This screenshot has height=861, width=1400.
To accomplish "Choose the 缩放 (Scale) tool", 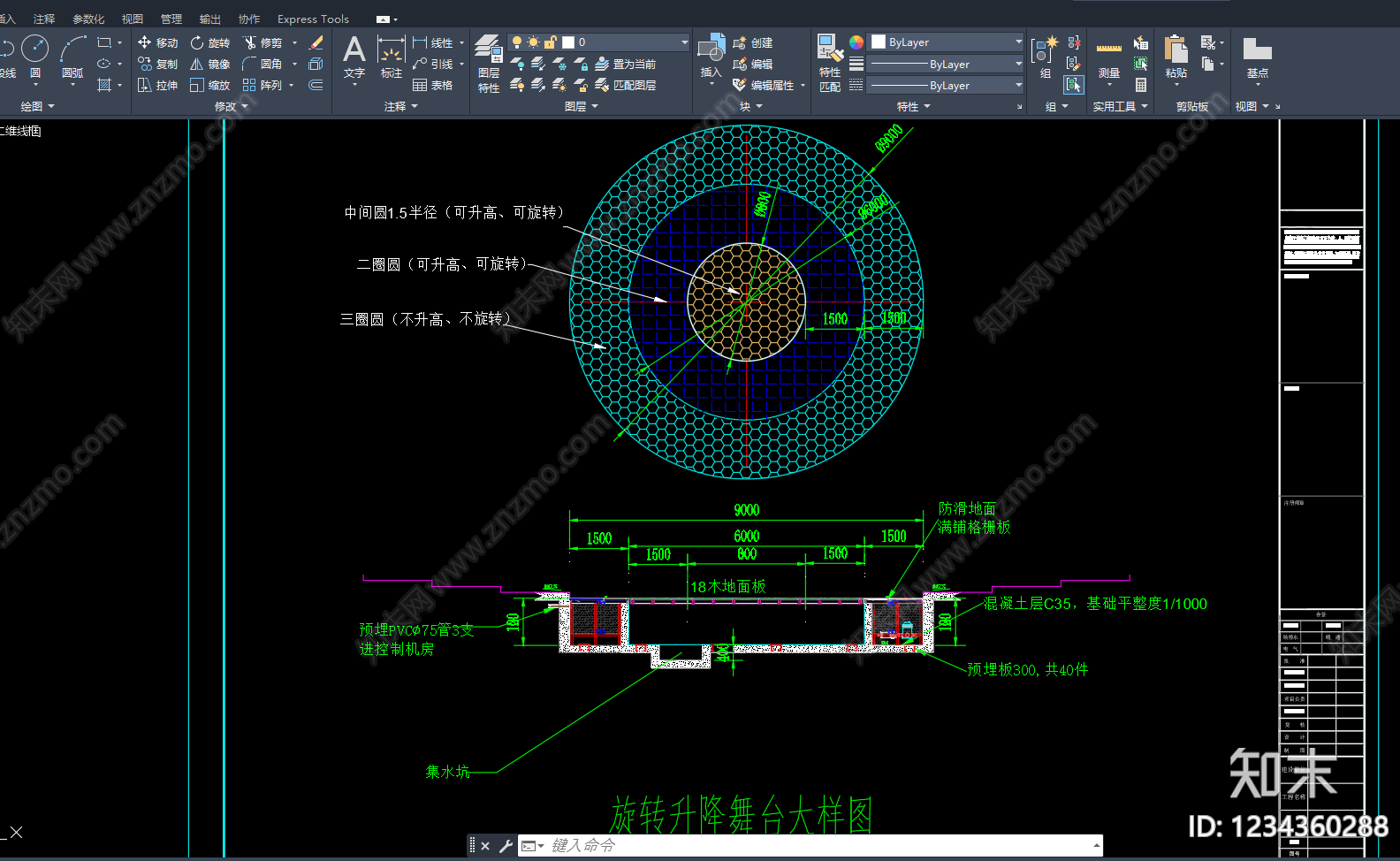I will click(210, 85).
